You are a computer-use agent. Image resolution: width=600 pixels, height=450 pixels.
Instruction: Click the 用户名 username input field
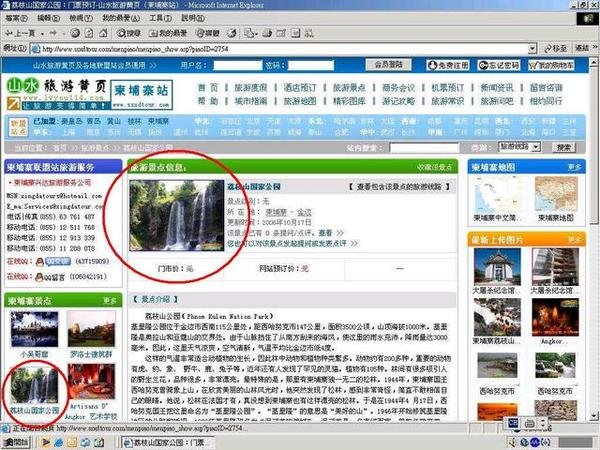238,65
